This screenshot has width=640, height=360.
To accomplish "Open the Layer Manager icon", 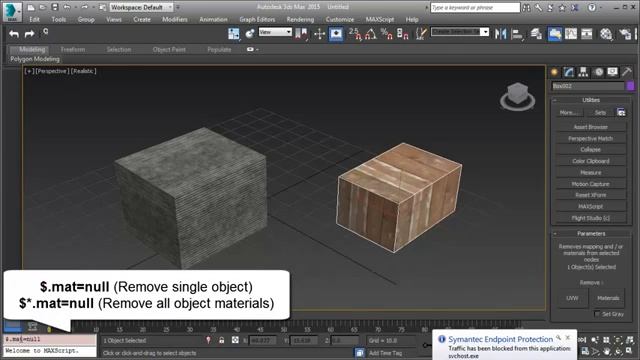I will pos(536,34).
